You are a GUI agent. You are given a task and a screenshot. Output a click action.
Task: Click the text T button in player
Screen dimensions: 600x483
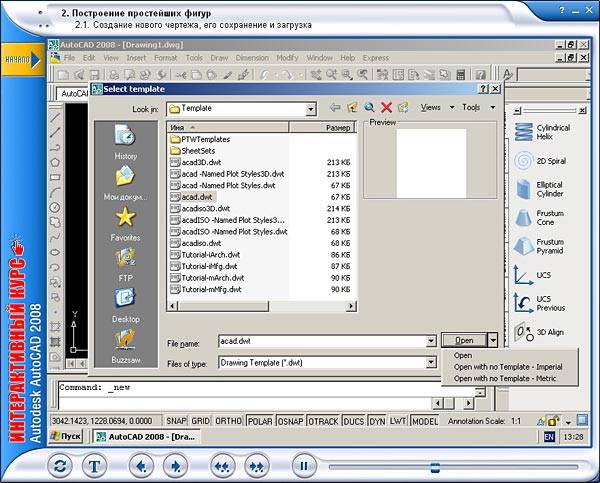pyautogui.click(x=94, y=466)
